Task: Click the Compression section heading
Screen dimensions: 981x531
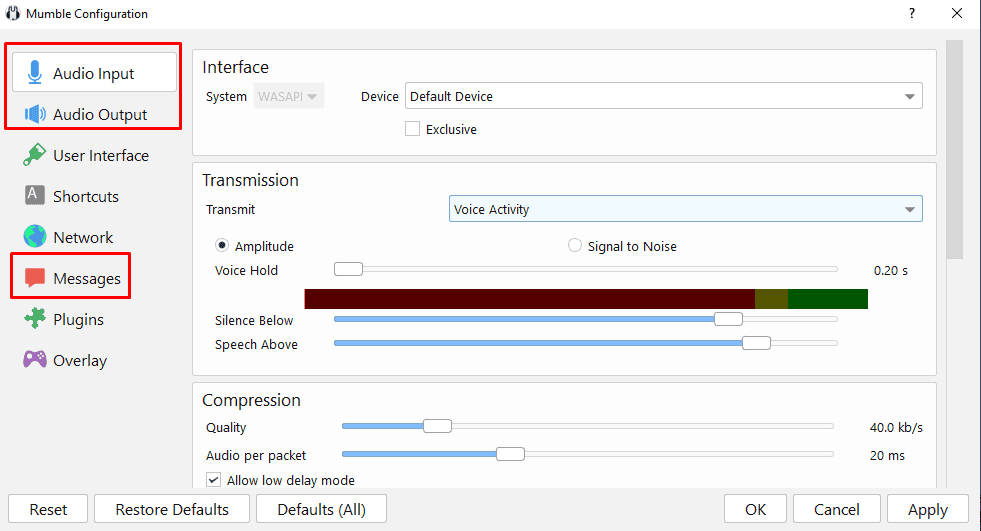Action: coord(252,400)
